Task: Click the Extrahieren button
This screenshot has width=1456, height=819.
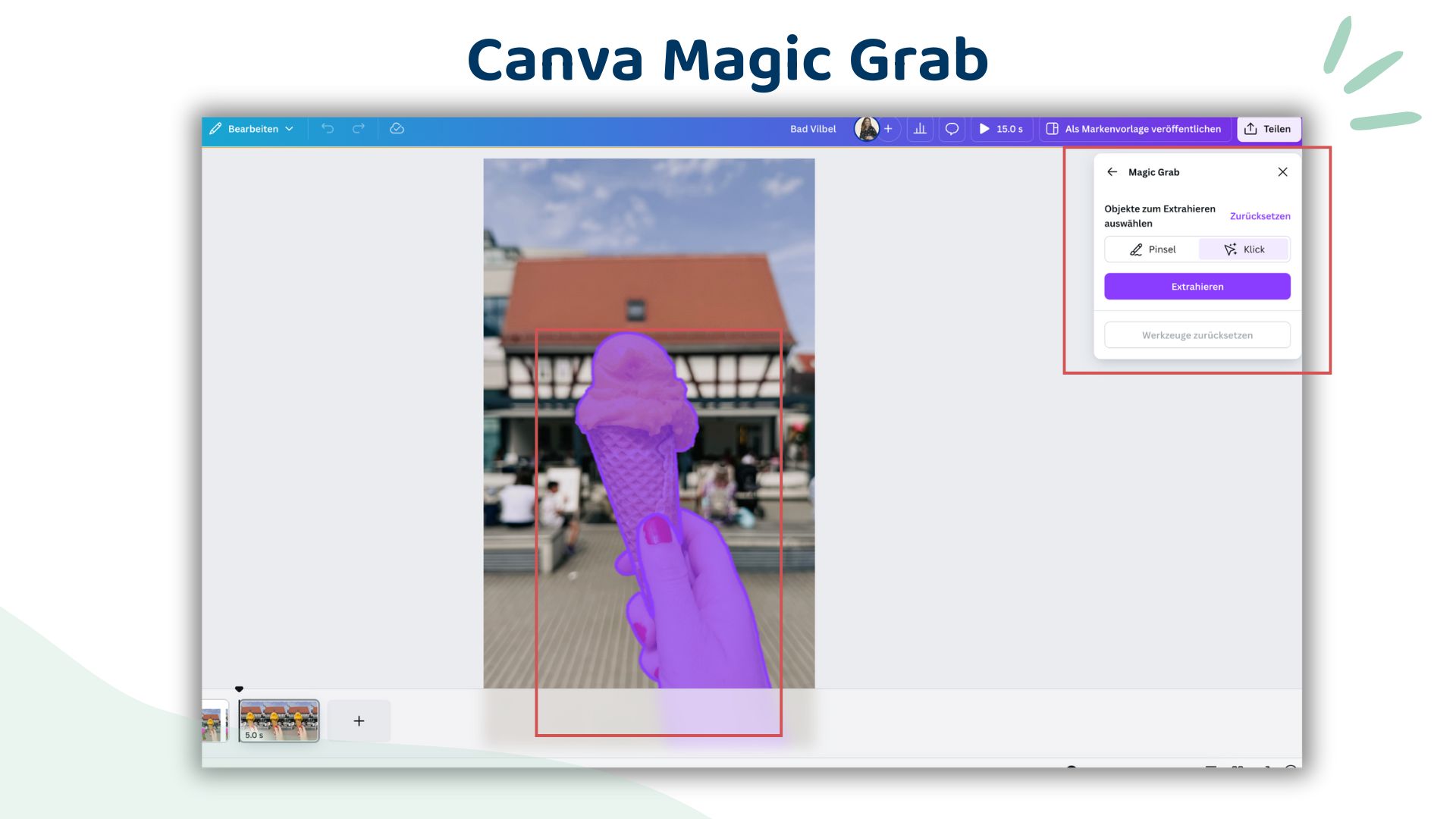Action: pos(1197,287)
